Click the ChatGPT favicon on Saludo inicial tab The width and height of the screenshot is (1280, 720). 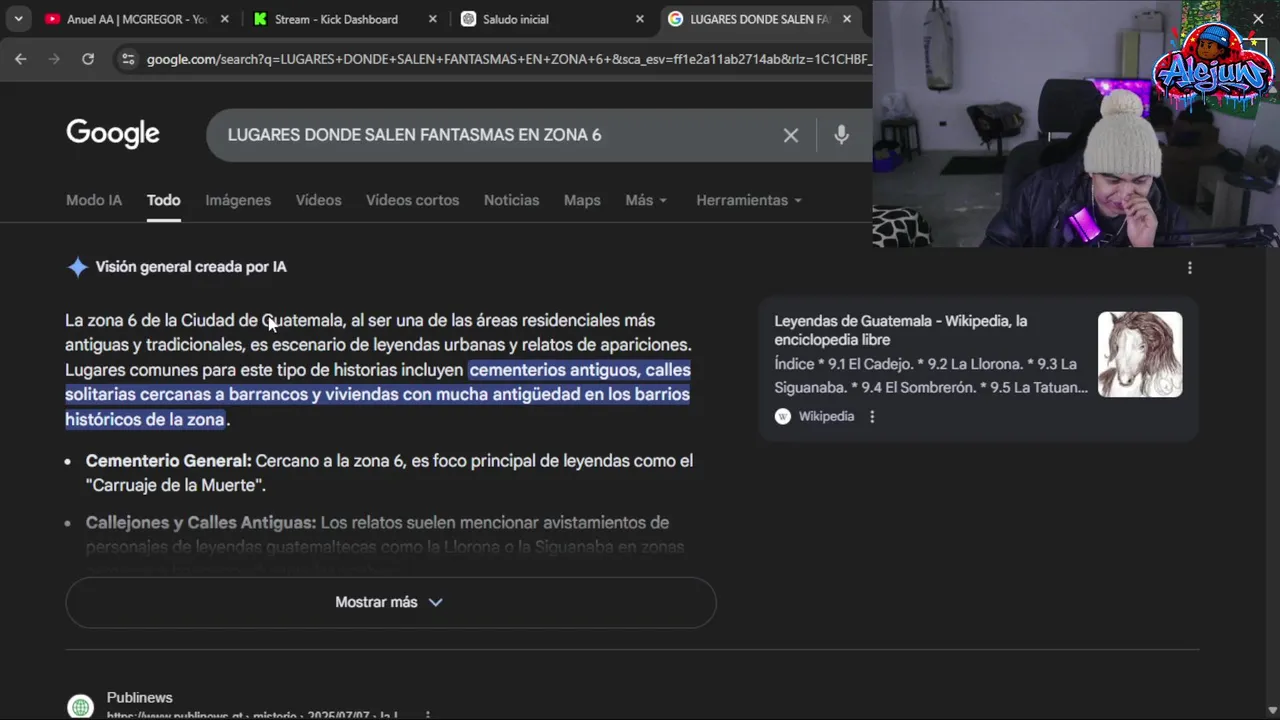[468, 19]
